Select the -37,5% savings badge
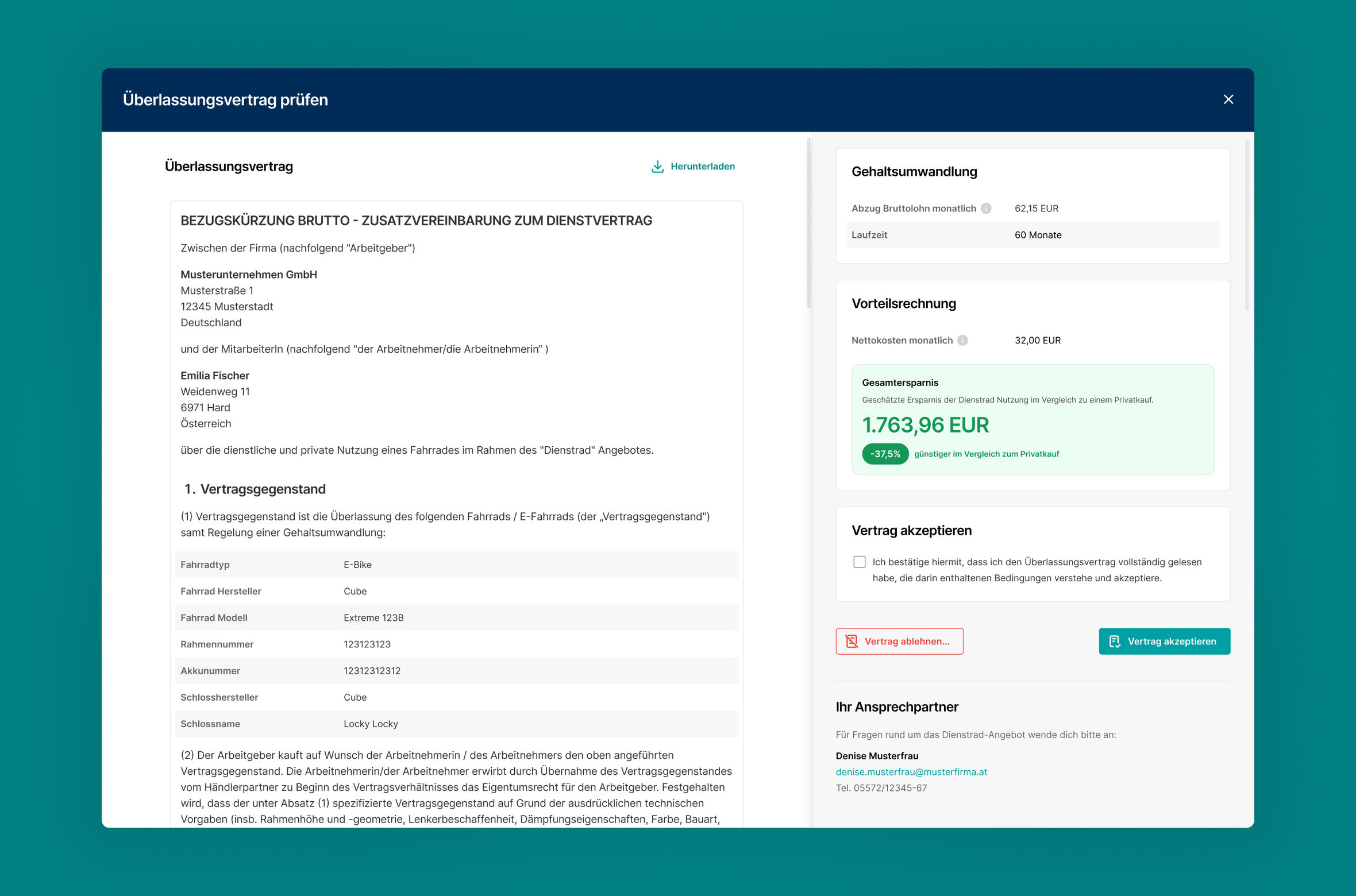1356x896 pixels. (x=885, y=454)
